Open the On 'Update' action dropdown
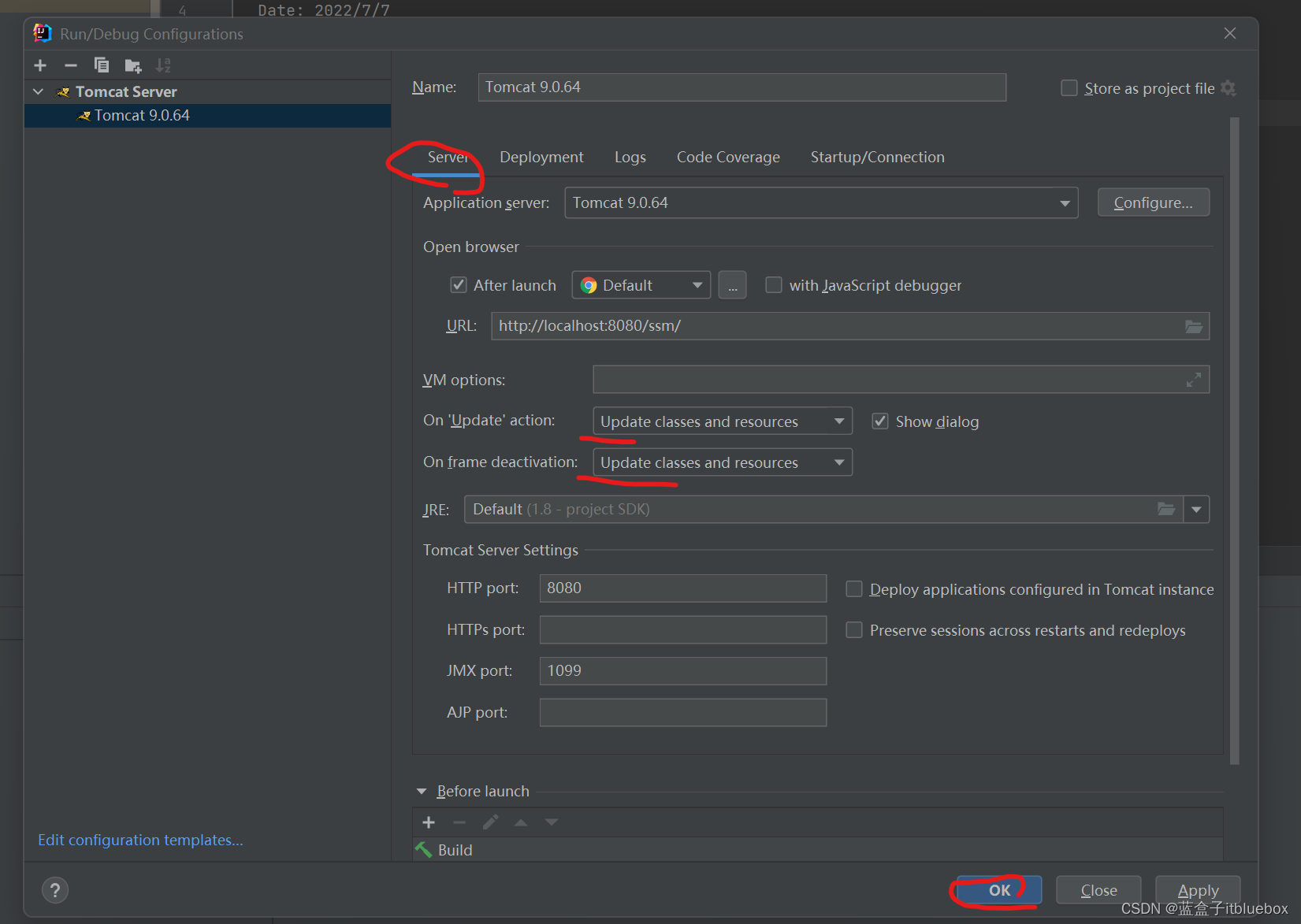This screenshot has height=924, width=1301. 723,421
